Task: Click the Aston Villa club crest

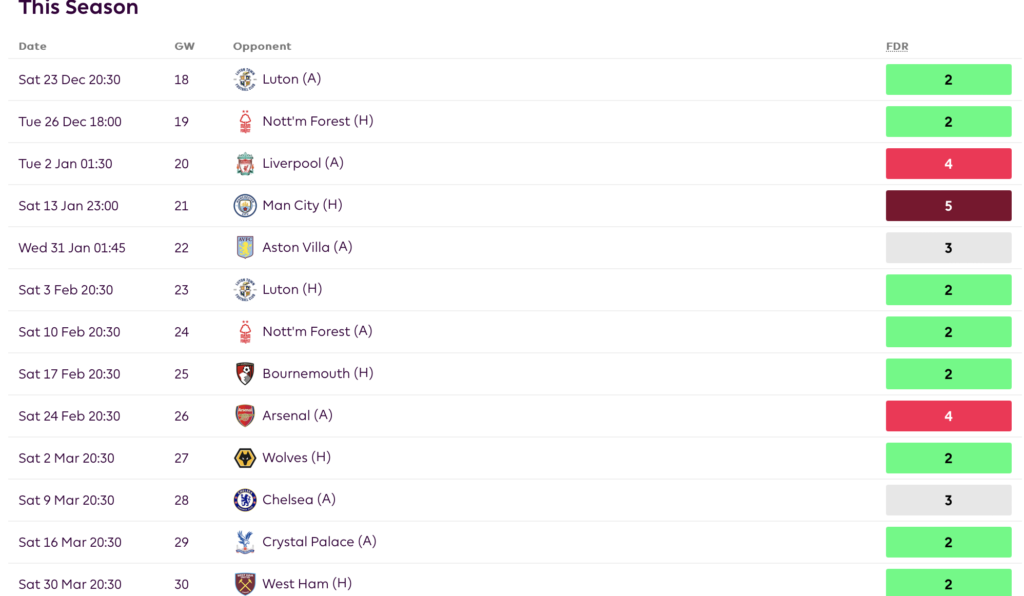Action: coord(245,248)
